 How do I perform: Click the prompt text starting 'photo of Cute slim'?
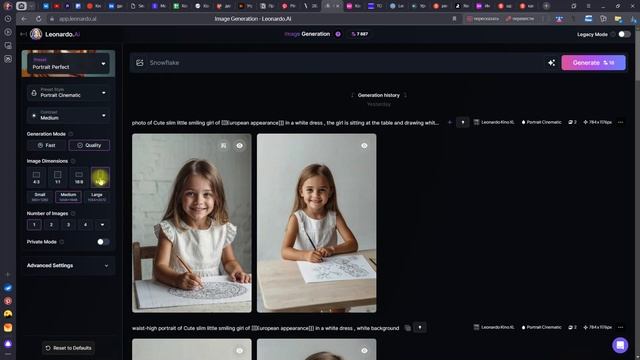click(285, 122)
